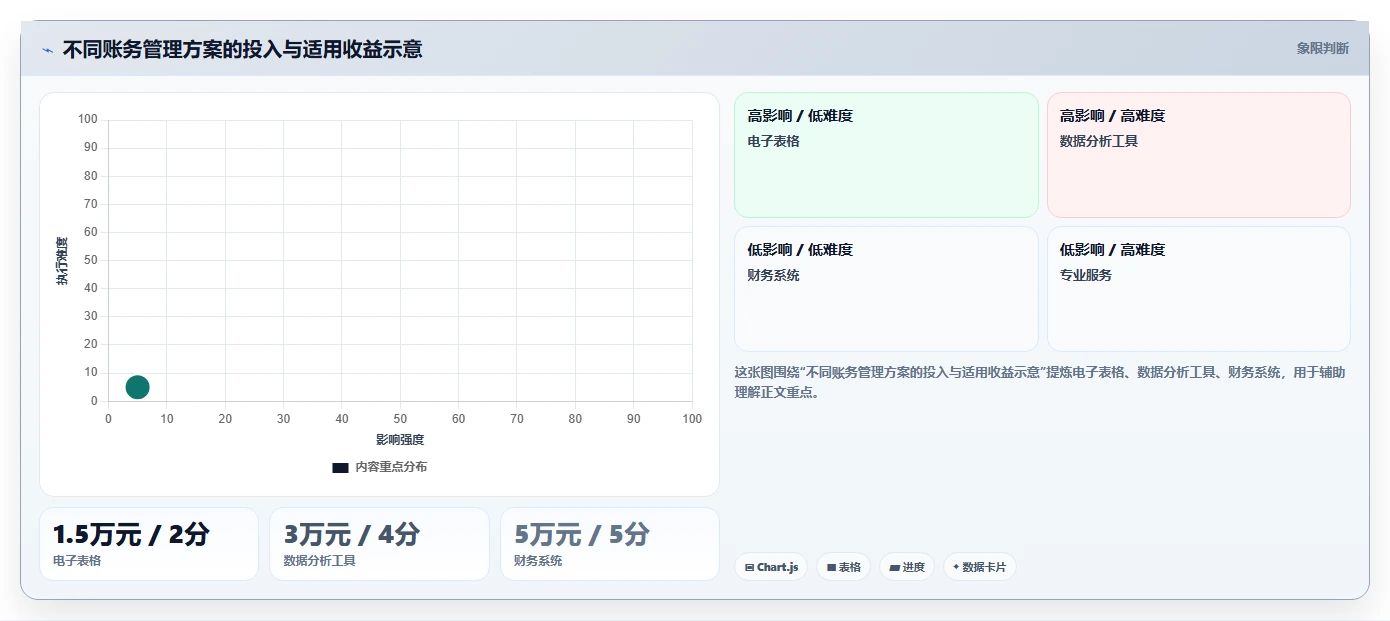Click the 数据分析工具 text in the red card
Viewport: 1390px width, 621px height.
(x=1099, y=141)
